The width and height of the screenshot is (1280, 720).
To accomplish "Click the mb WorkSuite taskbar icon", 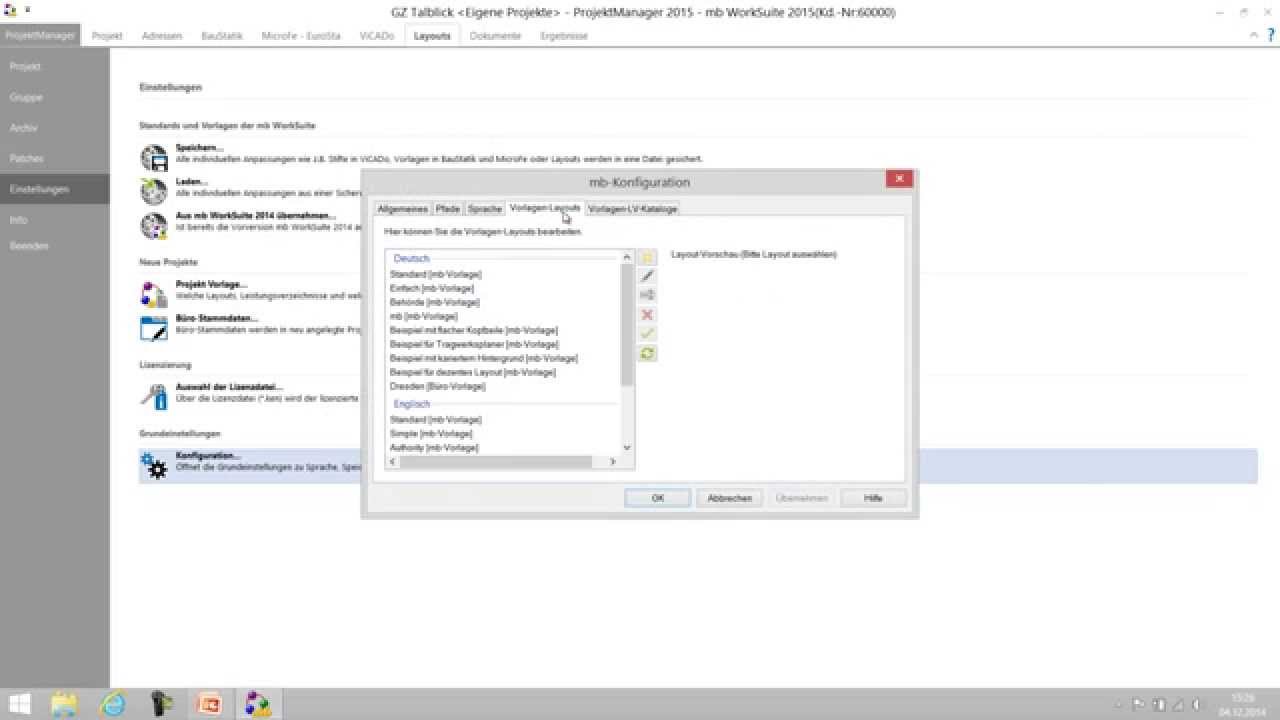I will 258,703.
